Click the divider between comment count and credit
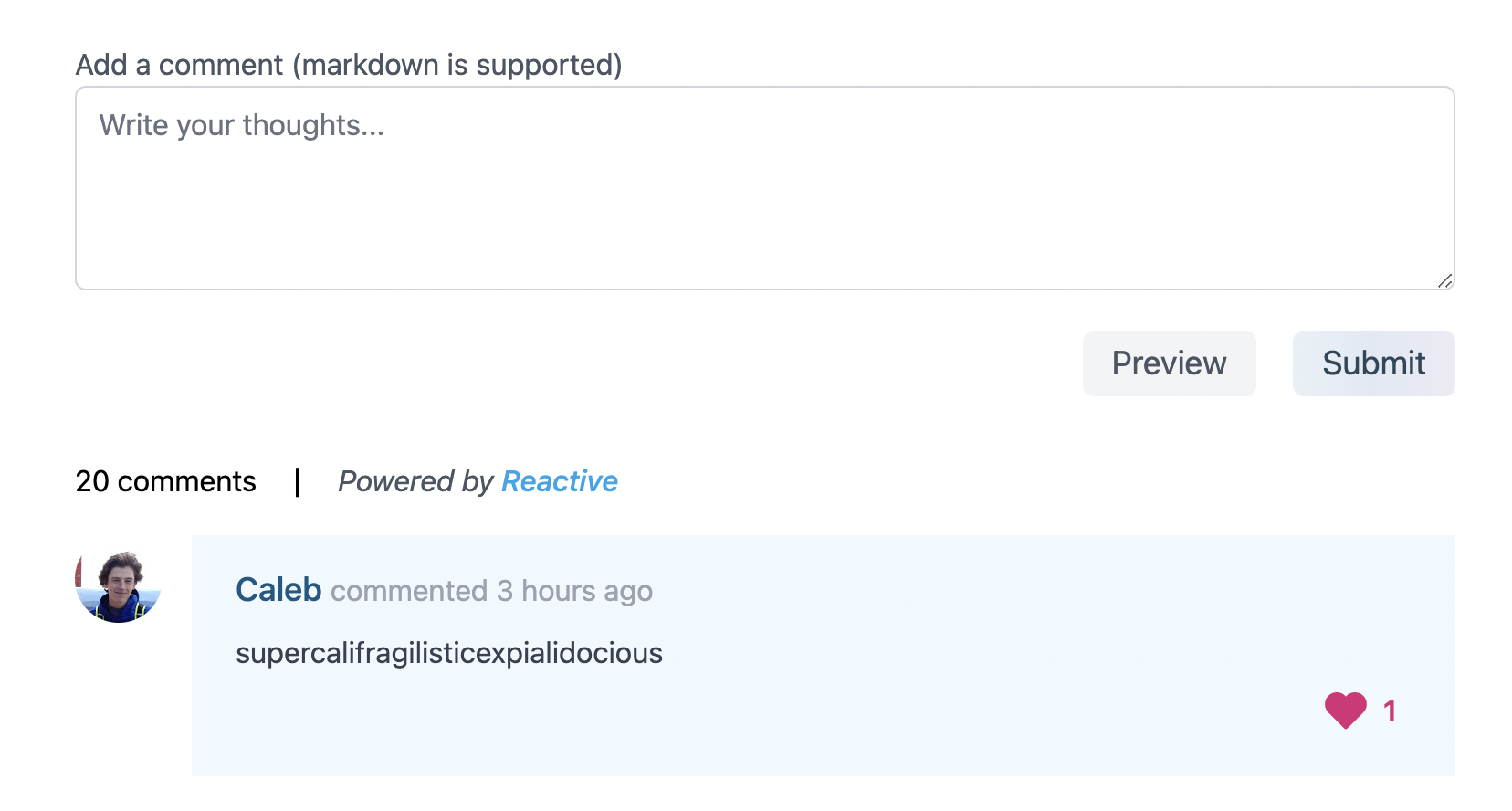1512x811 pixels. click(299, 481)
